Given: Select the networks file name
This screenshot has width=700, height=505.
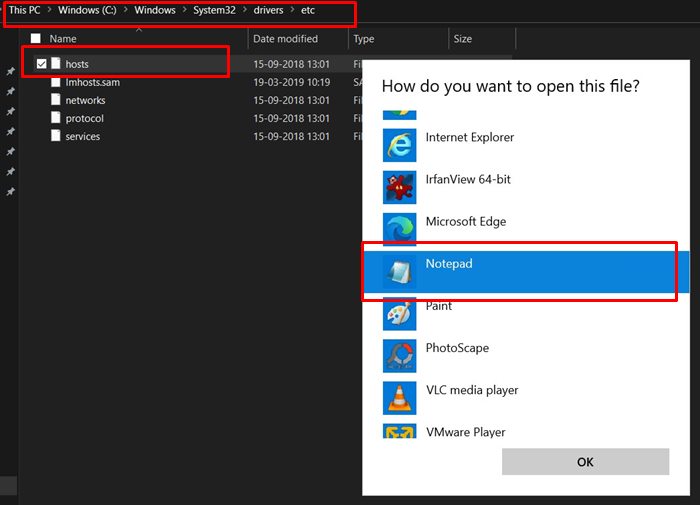Looking at the screenshot, I should tap(85, 100).
